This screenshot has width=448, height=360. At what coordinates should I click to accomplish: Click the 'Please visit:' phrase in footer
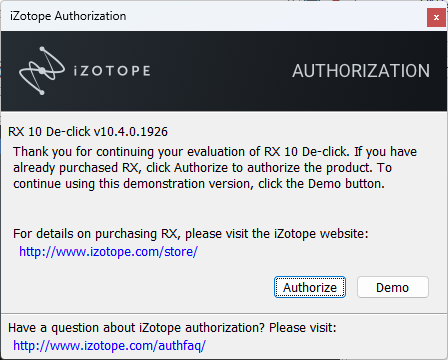coord(303,328)
